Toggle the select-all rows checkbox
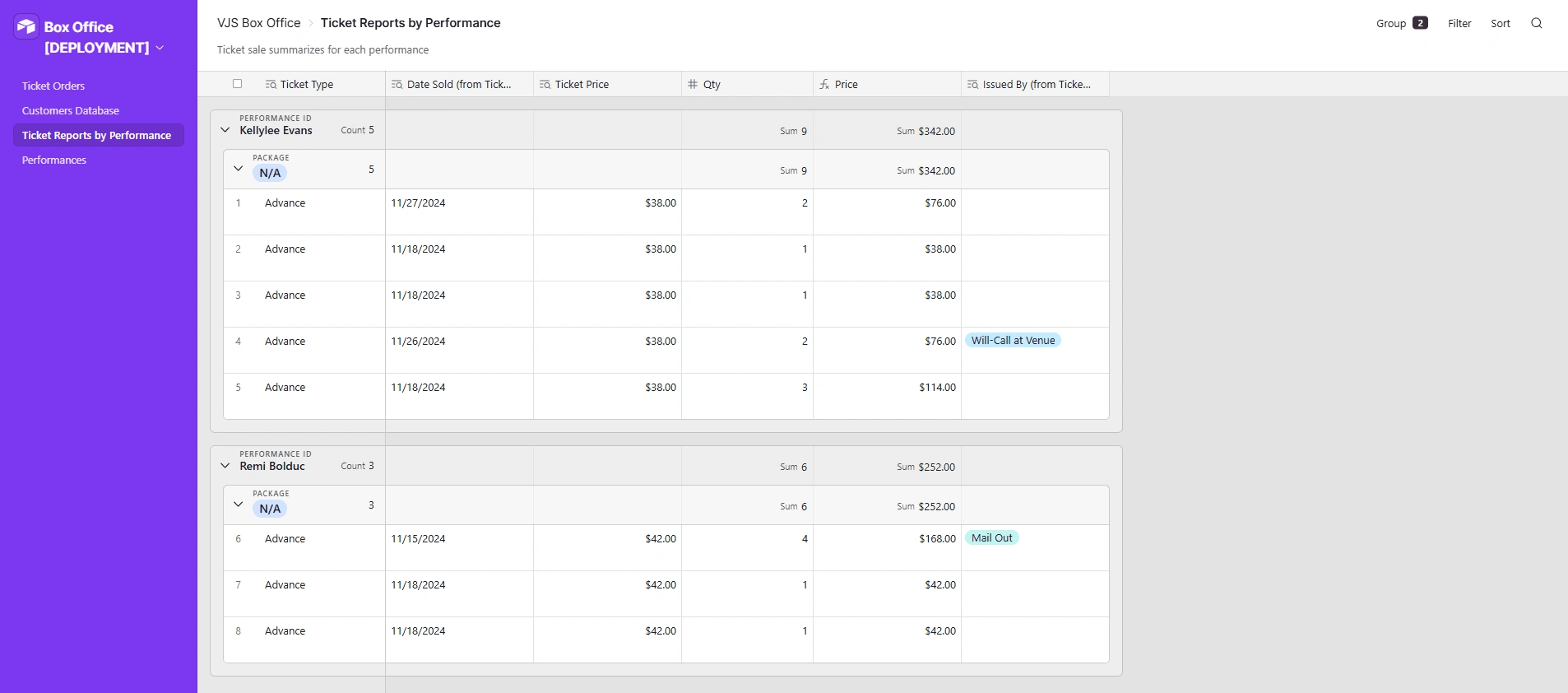 coord(237,84)
